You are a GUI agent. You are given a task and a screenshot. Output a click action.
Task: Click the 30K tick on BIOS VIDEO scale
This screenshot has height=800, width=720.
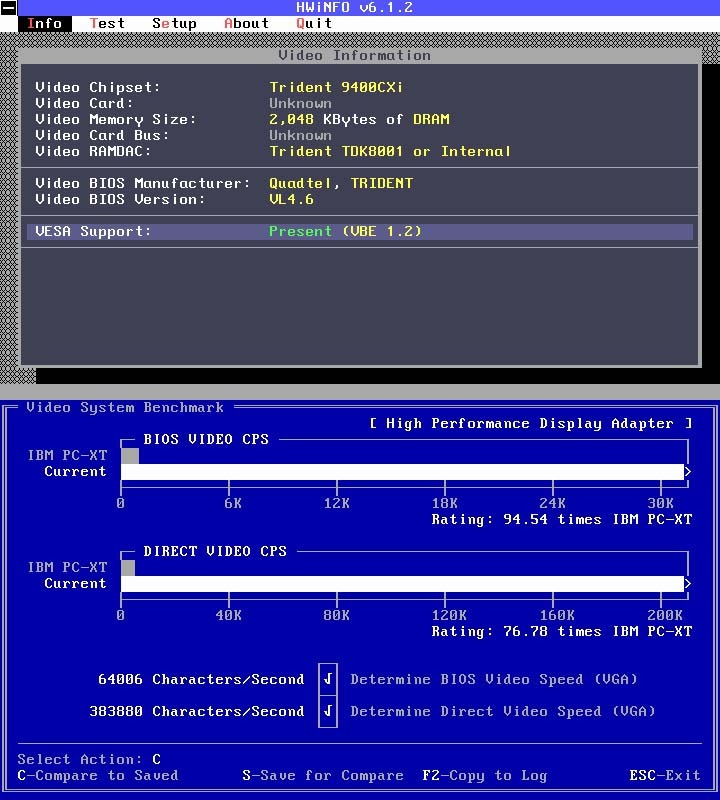coord(660,503)
